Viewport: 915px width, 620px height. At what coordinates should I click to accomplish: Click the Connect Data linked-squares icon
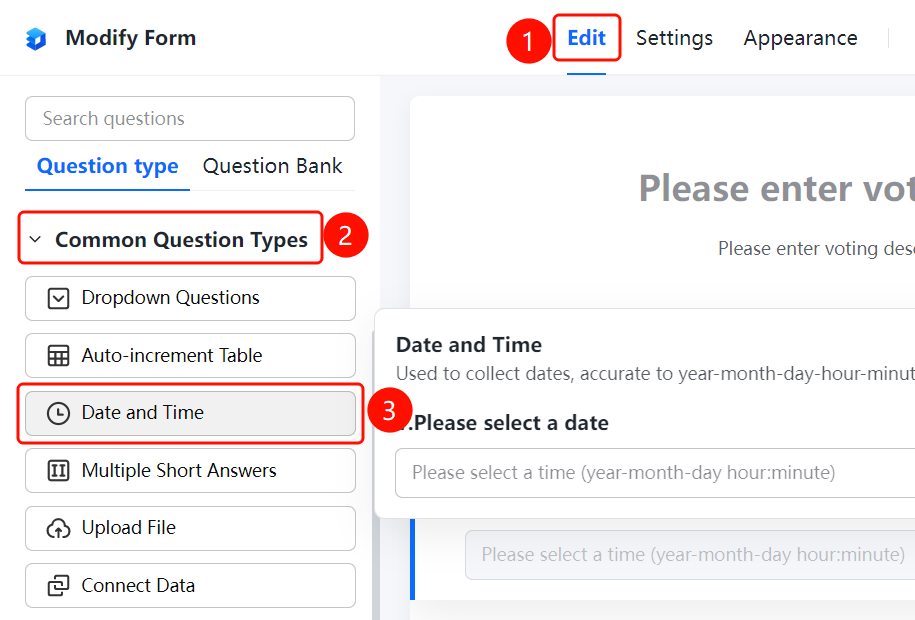[x=58, y=586]
